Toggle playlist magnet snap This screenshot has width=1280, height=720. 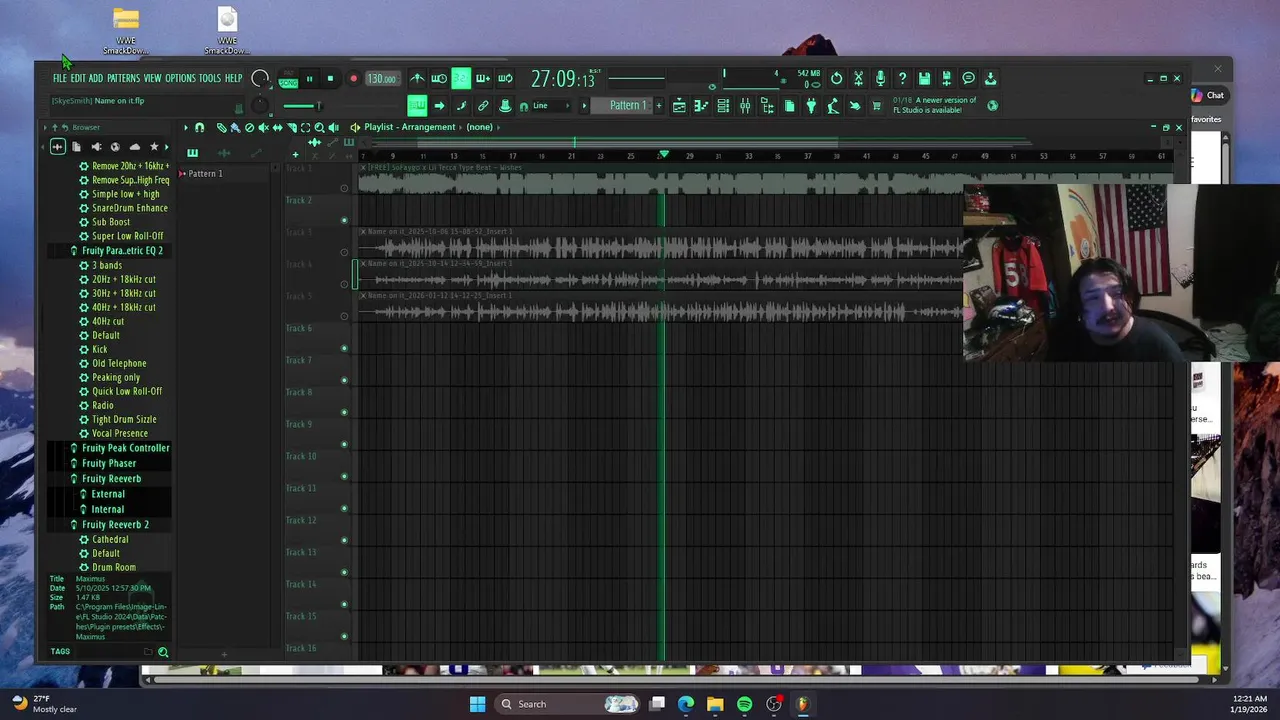point(199,127)
